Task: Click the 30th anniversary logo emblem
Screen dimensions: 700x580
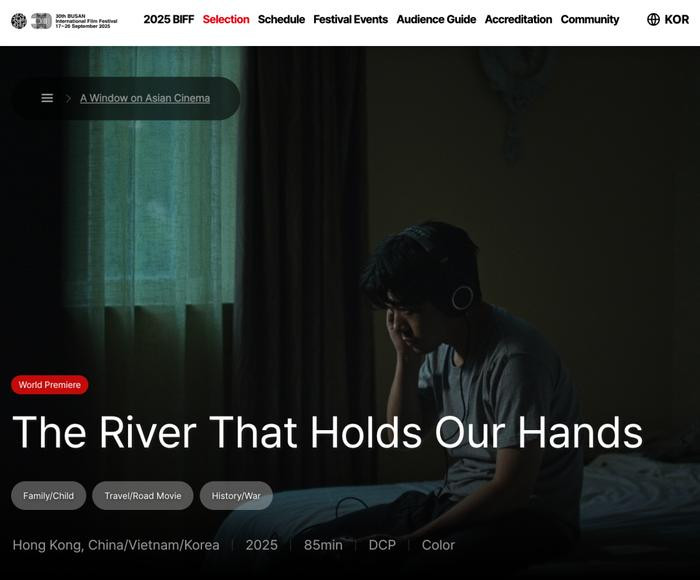Action: pos(42,21)
